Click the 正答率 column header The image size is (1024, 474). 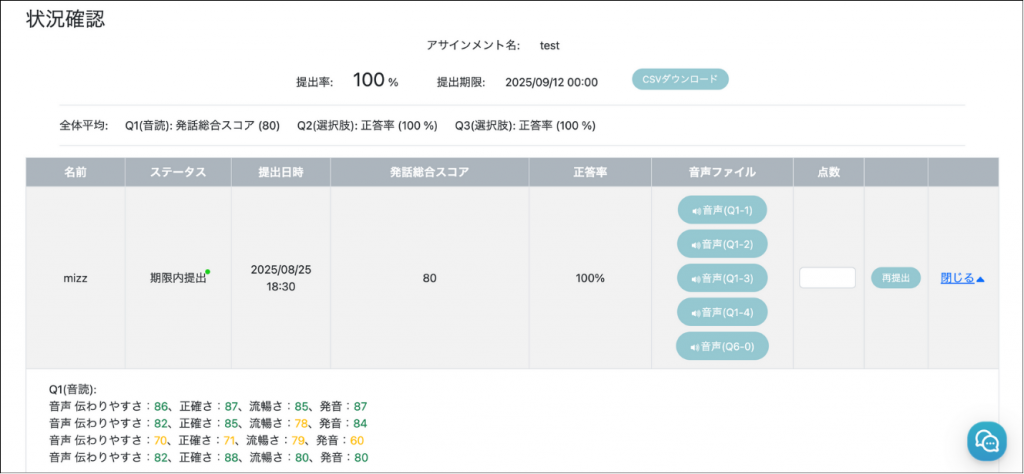(590, 172)
